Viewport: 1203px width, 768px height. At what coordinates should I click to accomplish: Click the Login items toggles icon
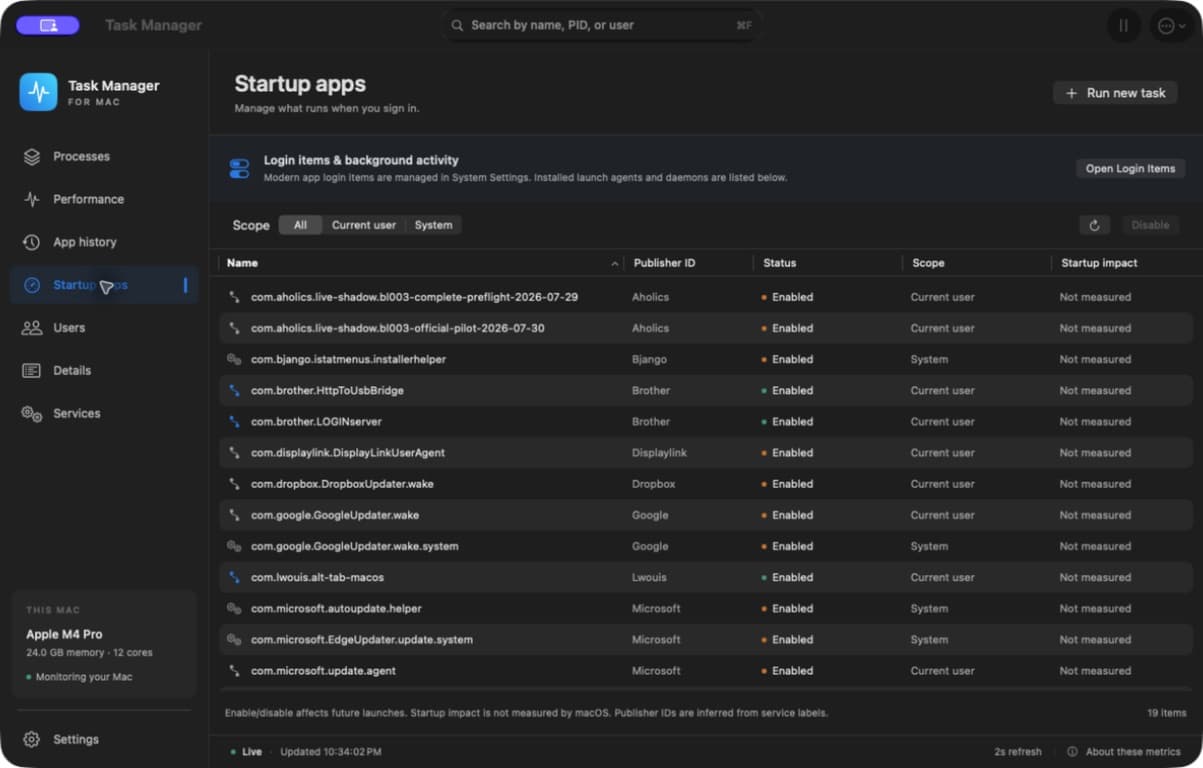[239, 168]
